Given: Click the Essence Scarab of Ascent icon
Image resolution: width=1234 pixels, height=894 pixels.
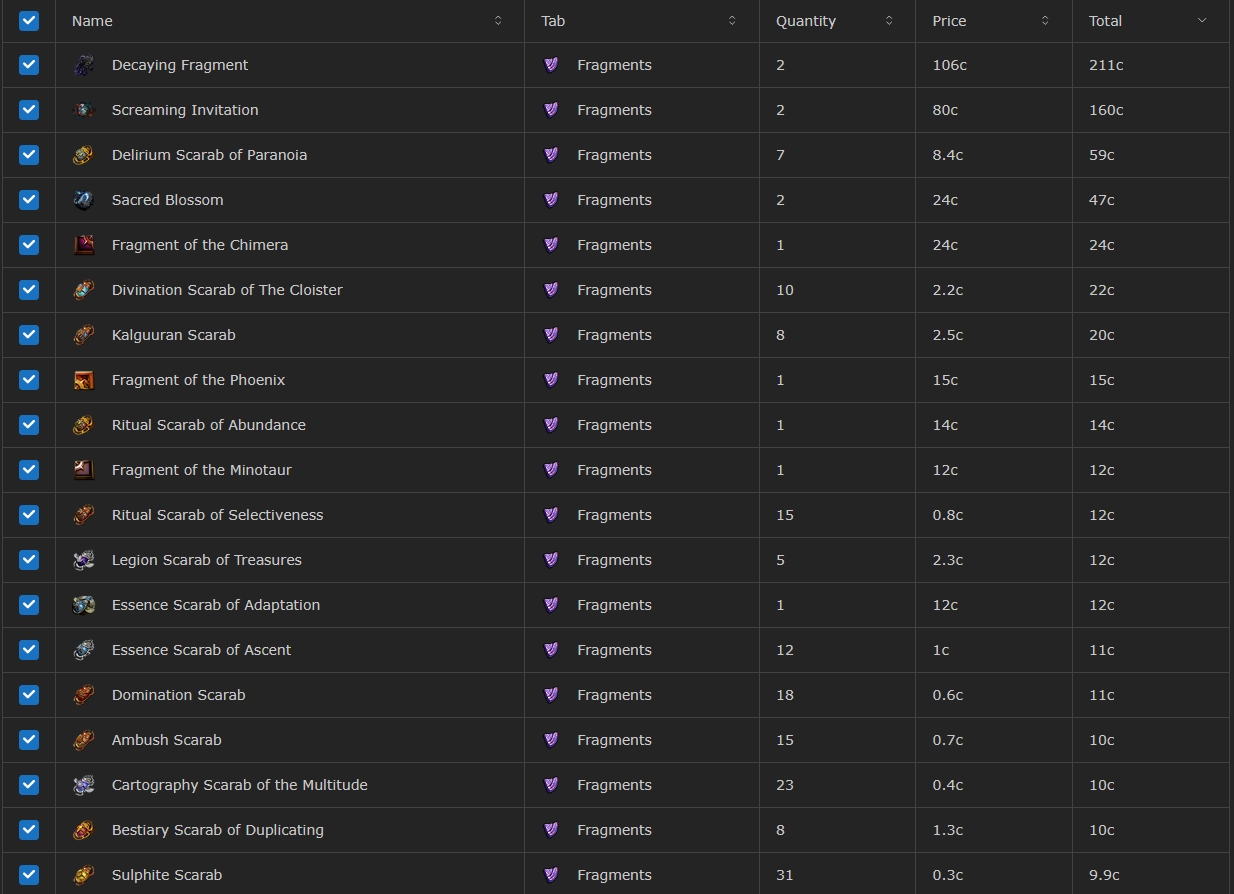Looking at the screenshot, I should [x=84, y=650].
